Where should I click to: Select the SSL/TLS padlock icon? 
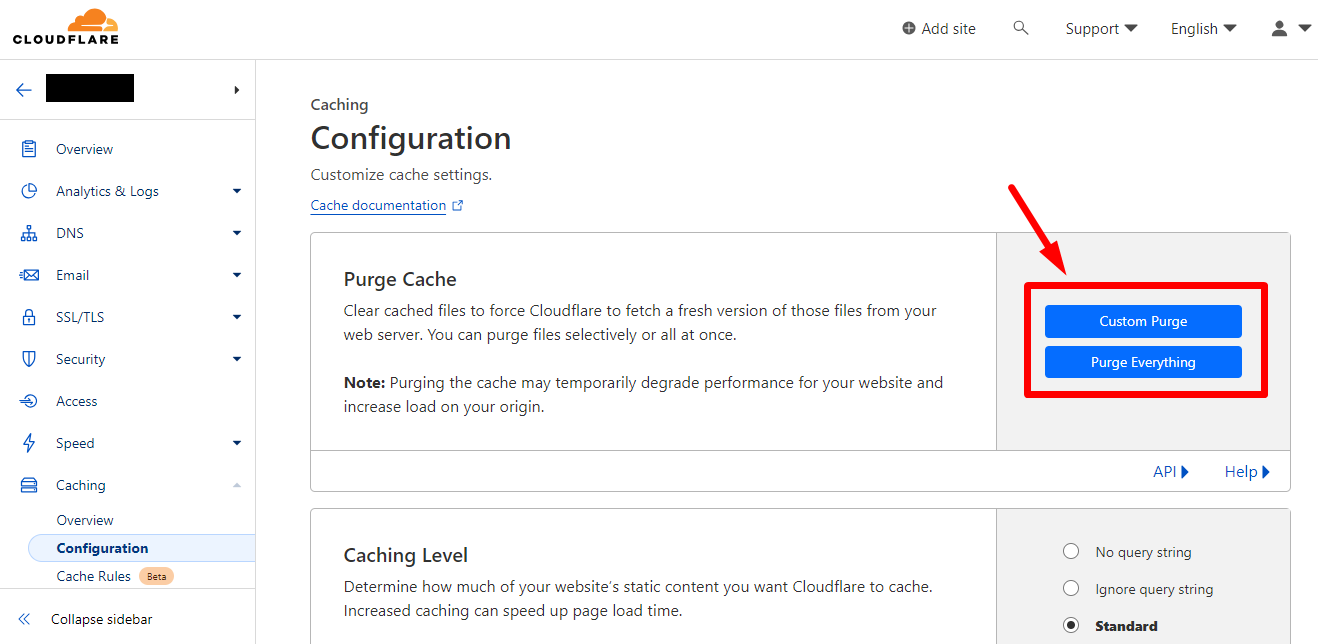tap(28, 316)
